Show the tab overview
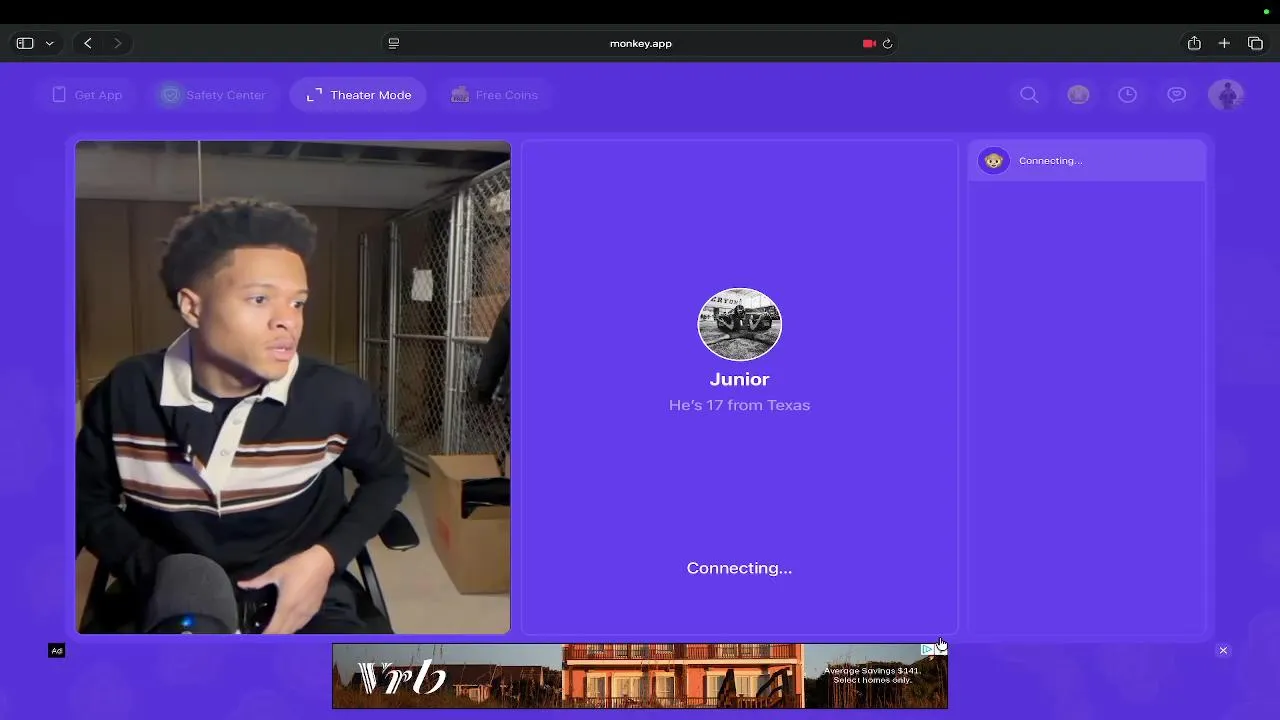The width and height of the screenshot is (1280, 720). (1255, 43)
